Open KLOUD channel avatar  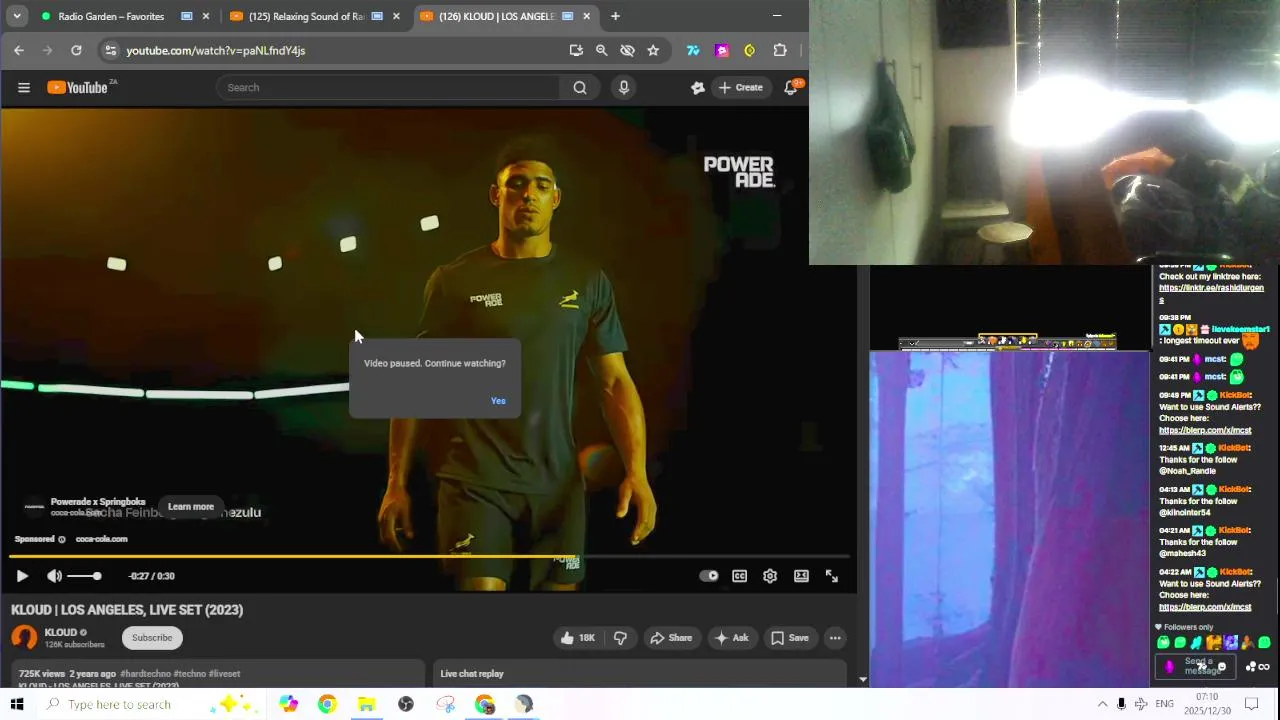click(x=24, y=637)
